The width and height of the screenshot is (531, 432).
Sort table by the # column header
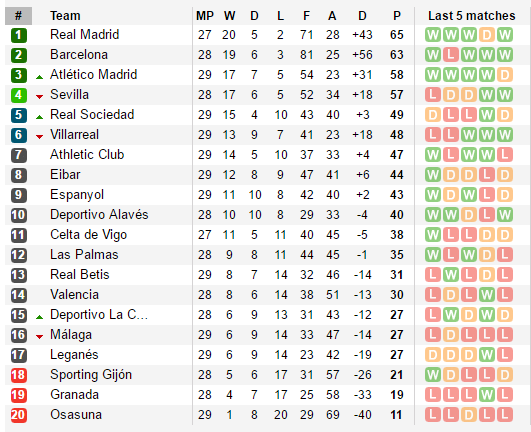[x=19, y=16]
